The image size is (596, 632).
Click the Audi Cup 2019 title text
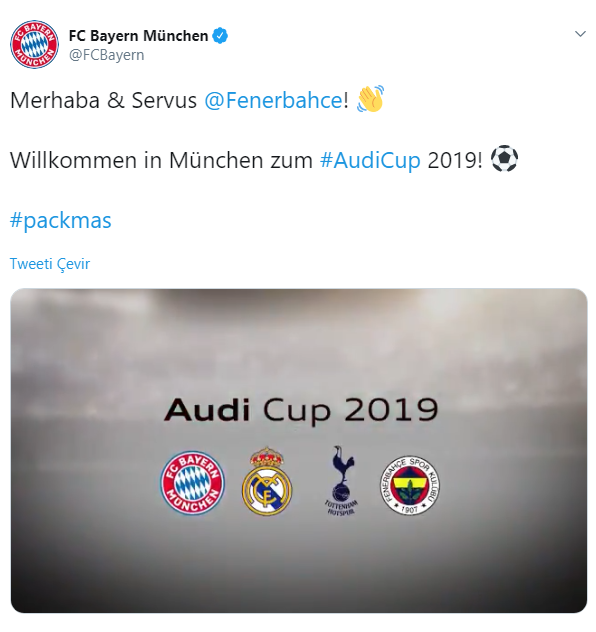[301, 410]
